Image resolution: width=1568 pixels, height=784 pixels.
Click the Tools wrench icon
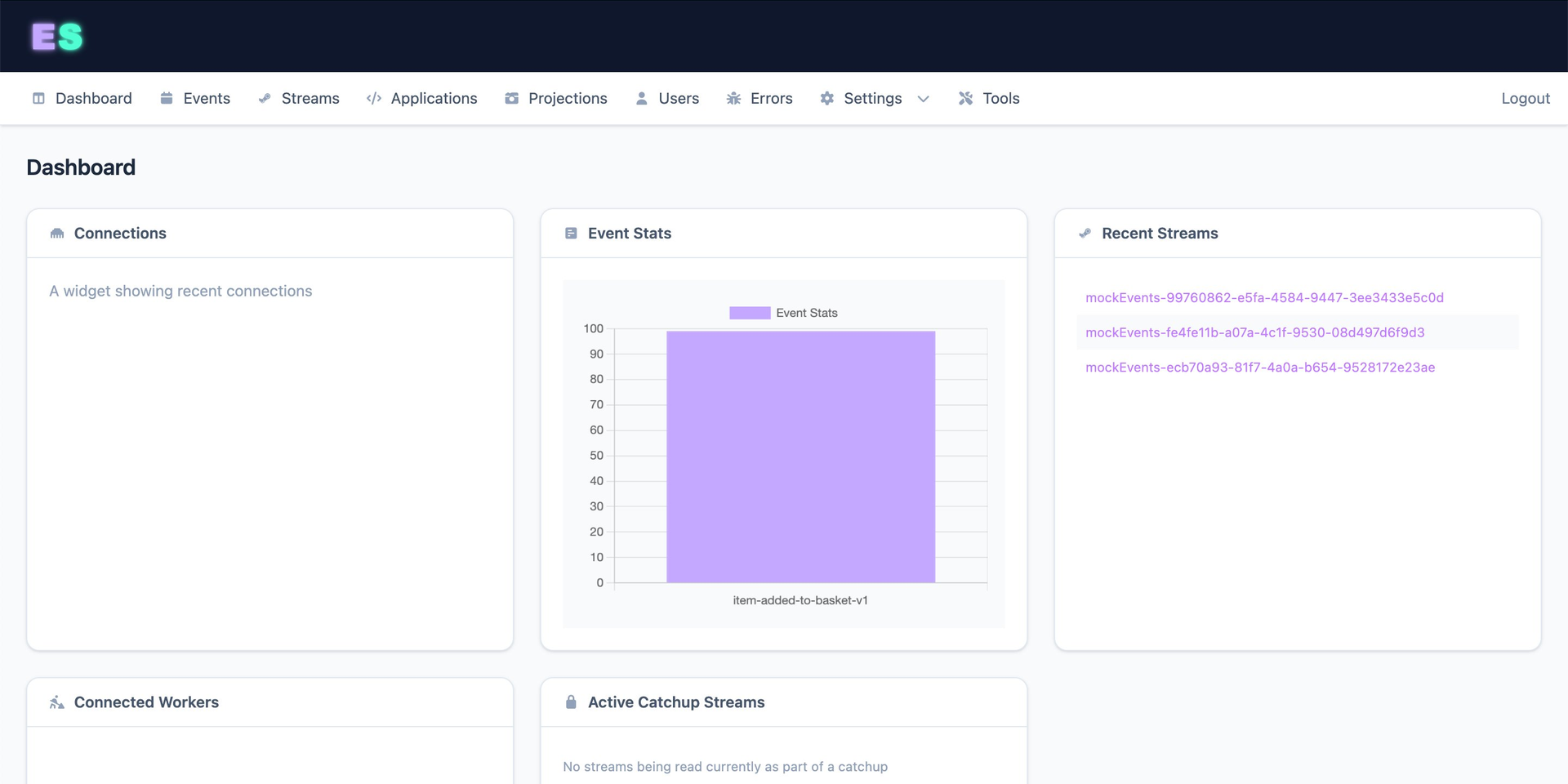965,98
